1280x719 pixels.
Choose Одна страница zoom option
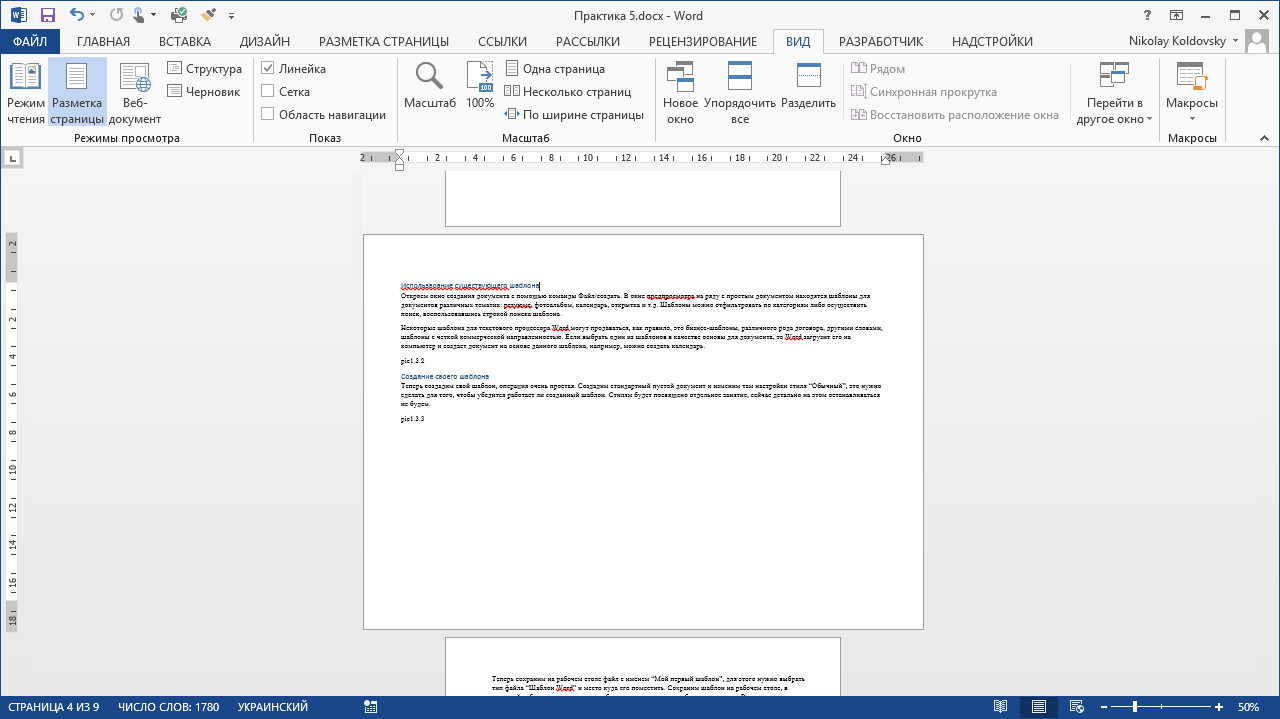tap(555, 69)
